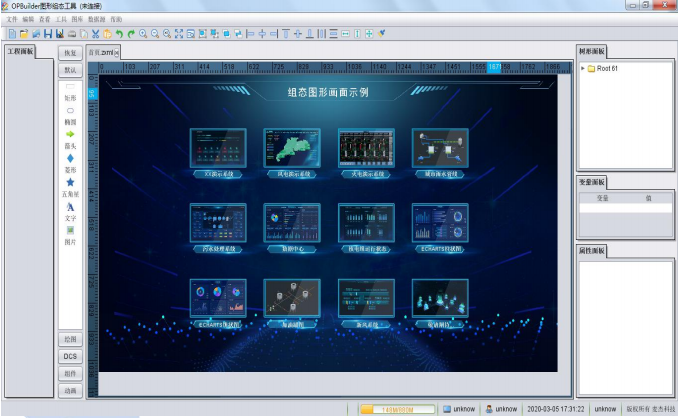This screenshot has height=418, width=681.
Task: Click the Paste clipboard icon
Action: [x=107, y=34]
